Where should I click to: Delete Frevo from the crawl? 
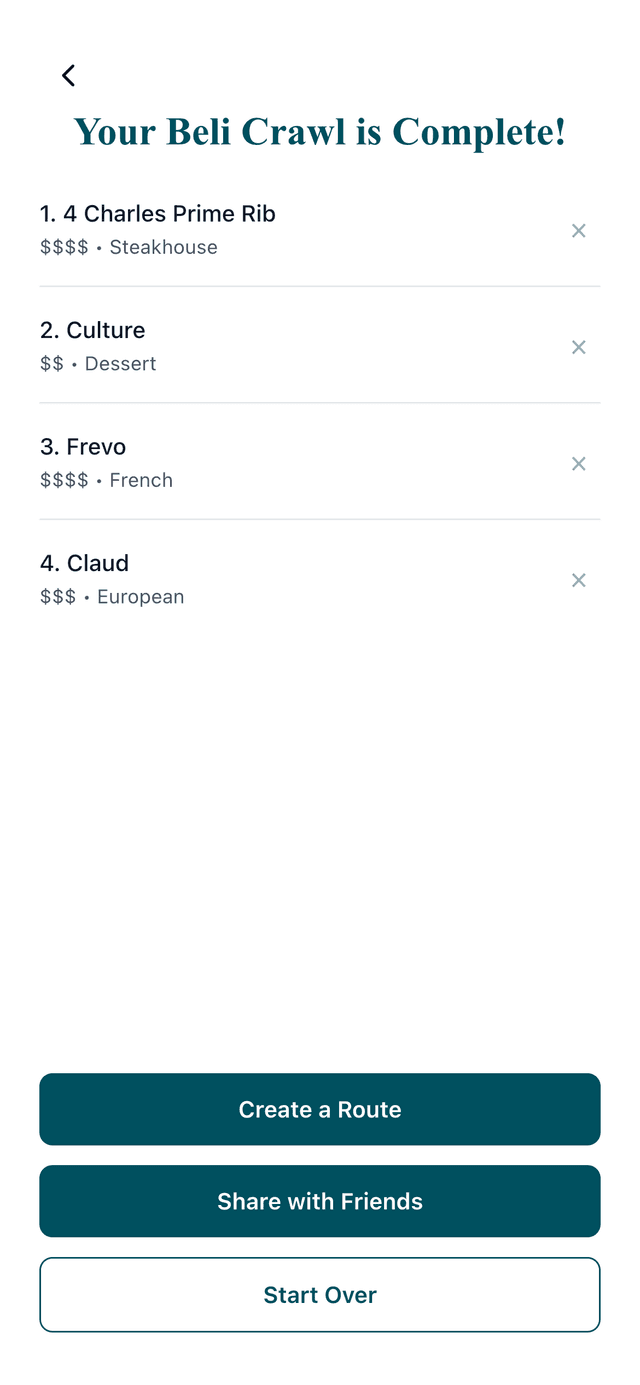click(578, 464)
